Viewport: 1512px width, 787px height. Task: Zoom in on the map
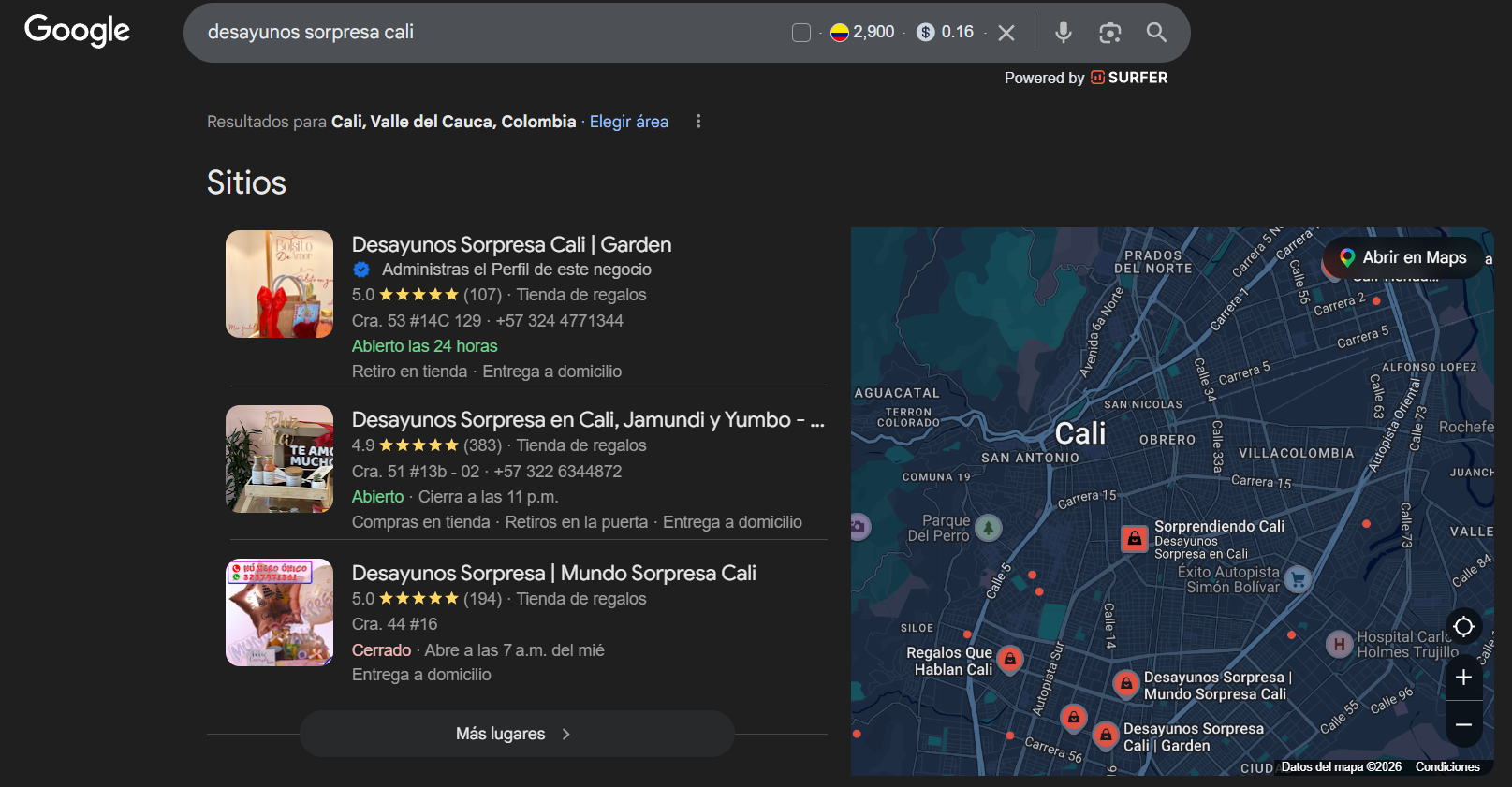click(1463, 678)
